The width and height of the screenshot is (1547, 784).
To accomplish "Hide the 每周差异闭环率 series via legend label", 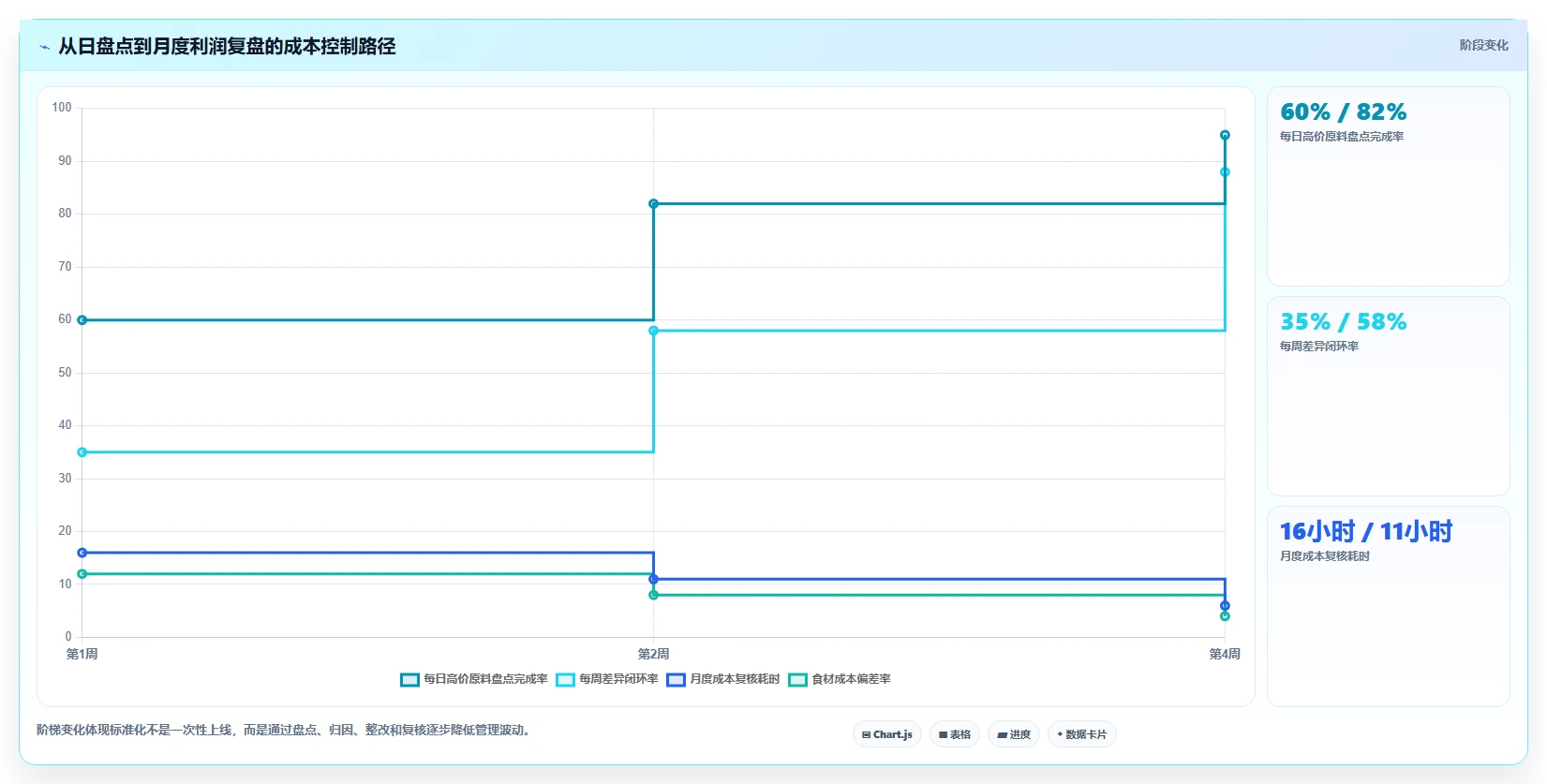I will [618, 679].
